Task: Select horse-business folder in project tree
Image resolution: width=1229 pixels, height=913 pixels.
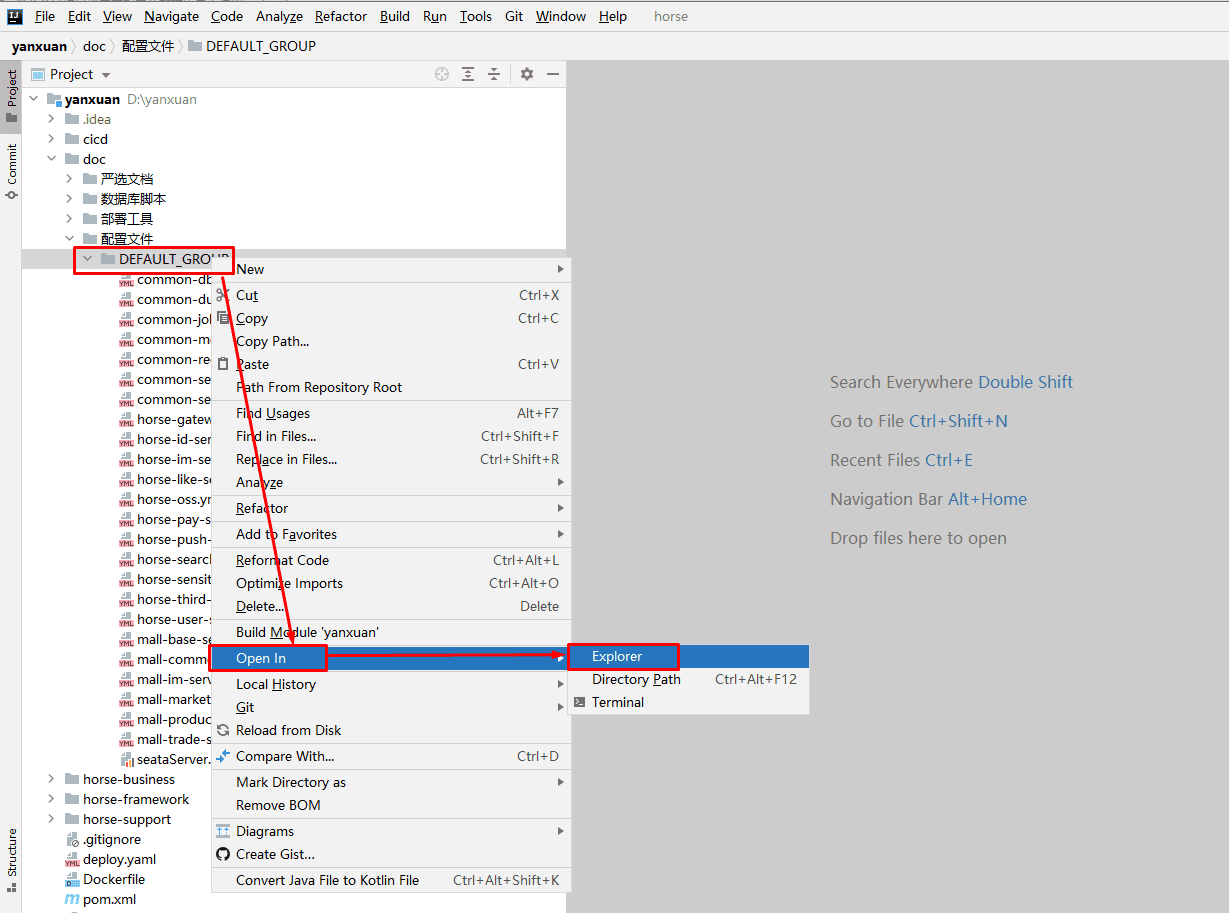Action: 129,779
